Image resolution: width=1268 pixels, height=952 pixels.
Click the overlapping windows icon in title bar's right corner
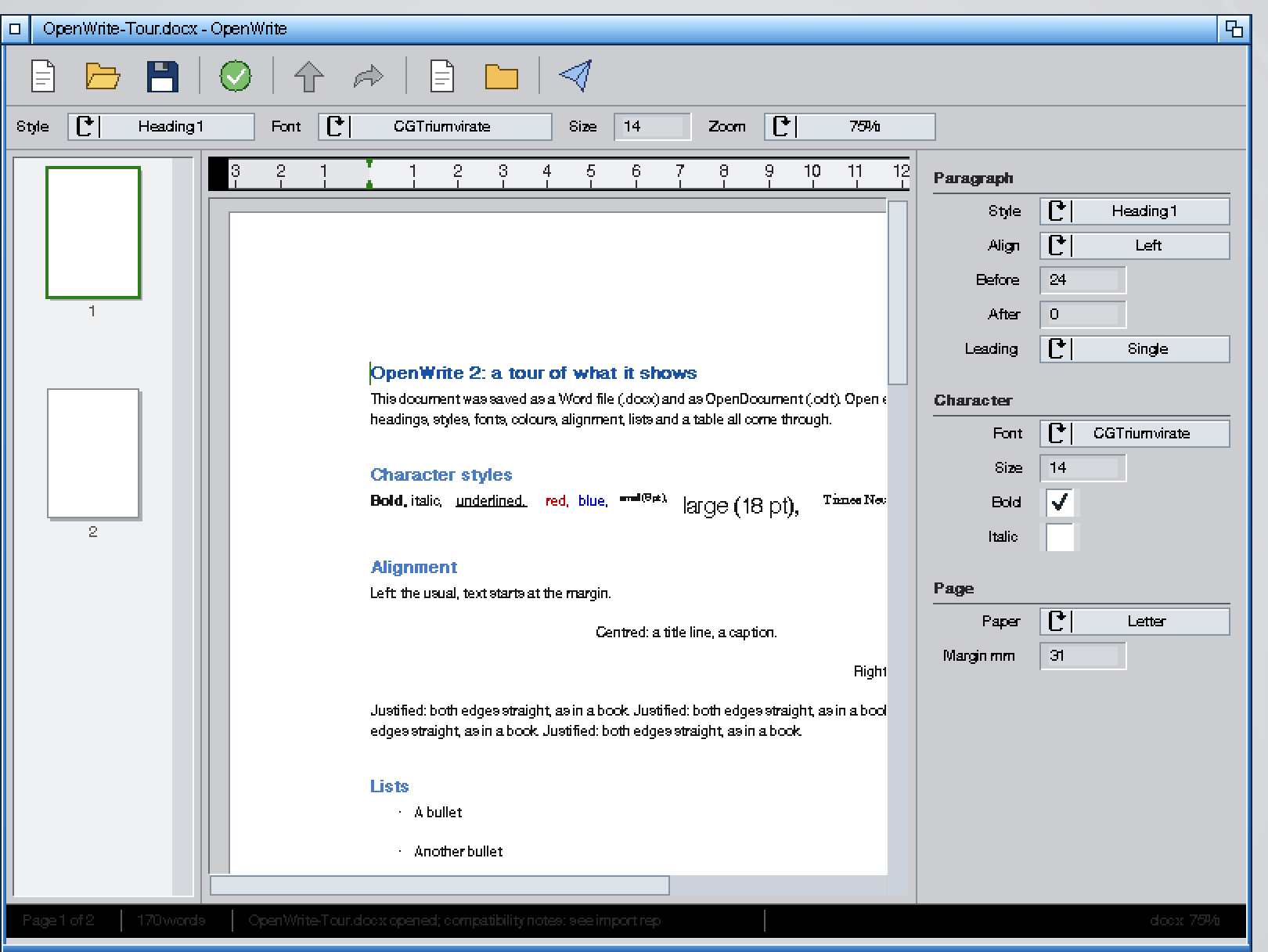[x=1234, y=29]
